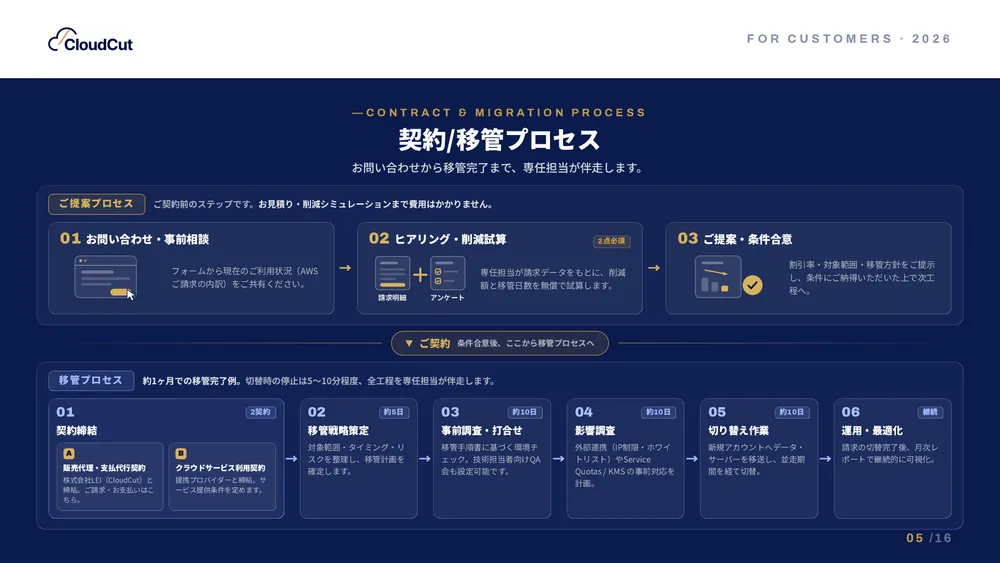Viewport: 1000px width, 563px height.
Task: Click the 影響調査 step title
Action: click(595, 431)
